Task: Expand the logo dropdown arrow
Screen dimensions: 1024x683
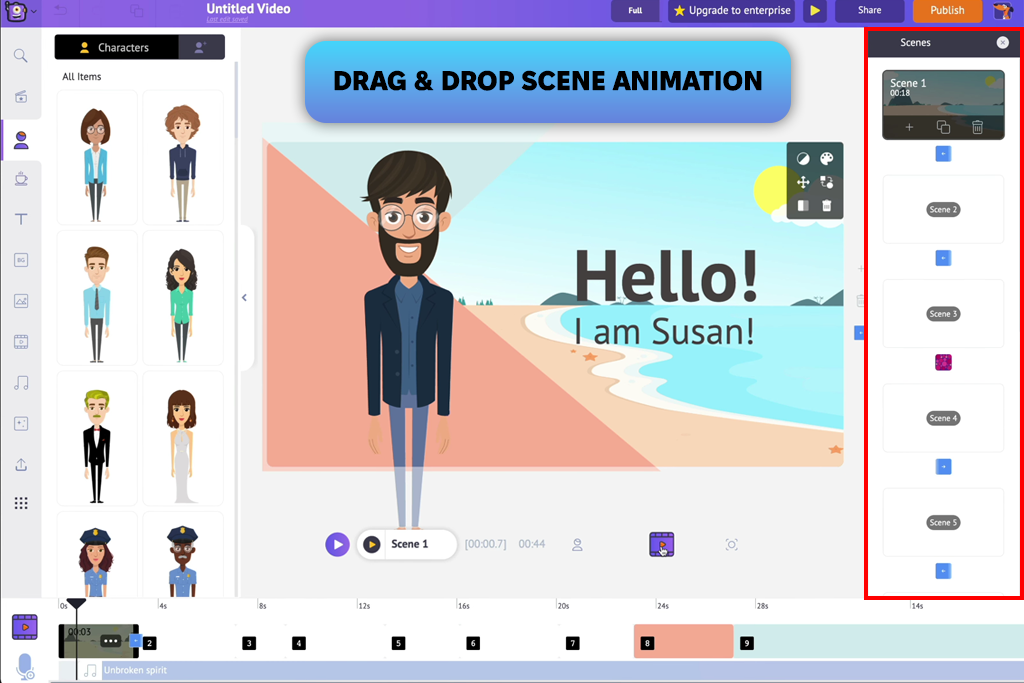Action: click(x=33, y=11)
